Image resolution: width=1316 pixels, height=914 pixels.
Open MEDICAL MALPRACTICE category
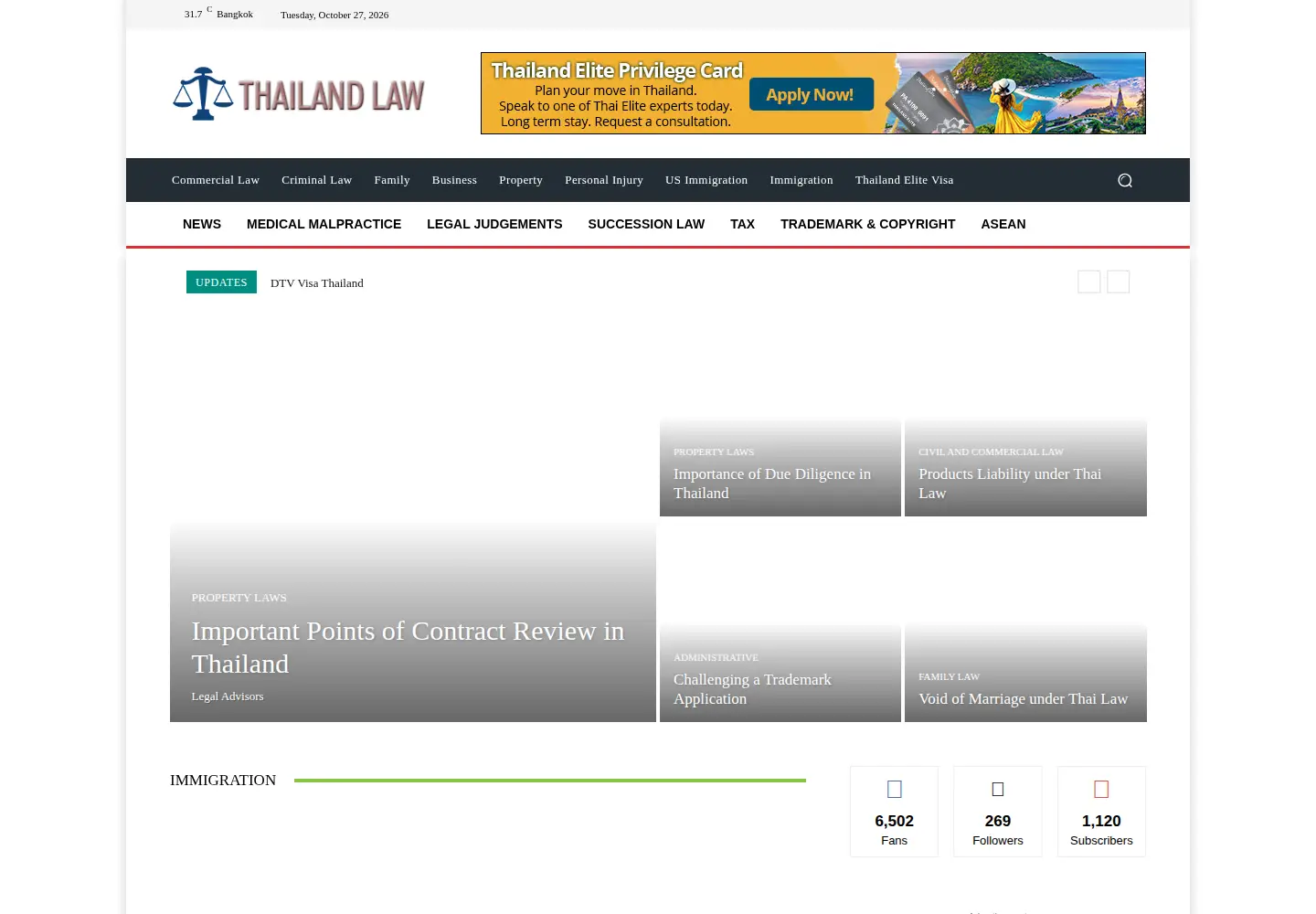point(324,224)
